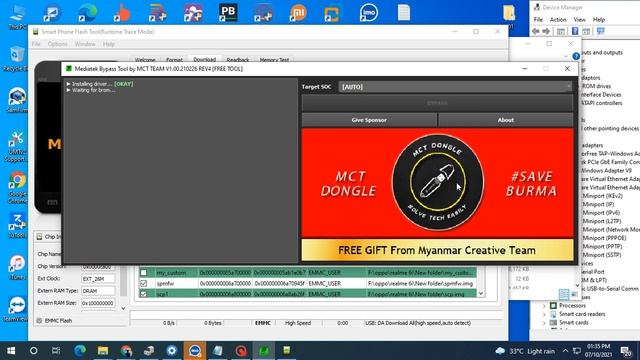Image resolution: width=640 pixels, height=360 pixels.
Task: Switch to the Welcome tab
Action: coord(145,60)
